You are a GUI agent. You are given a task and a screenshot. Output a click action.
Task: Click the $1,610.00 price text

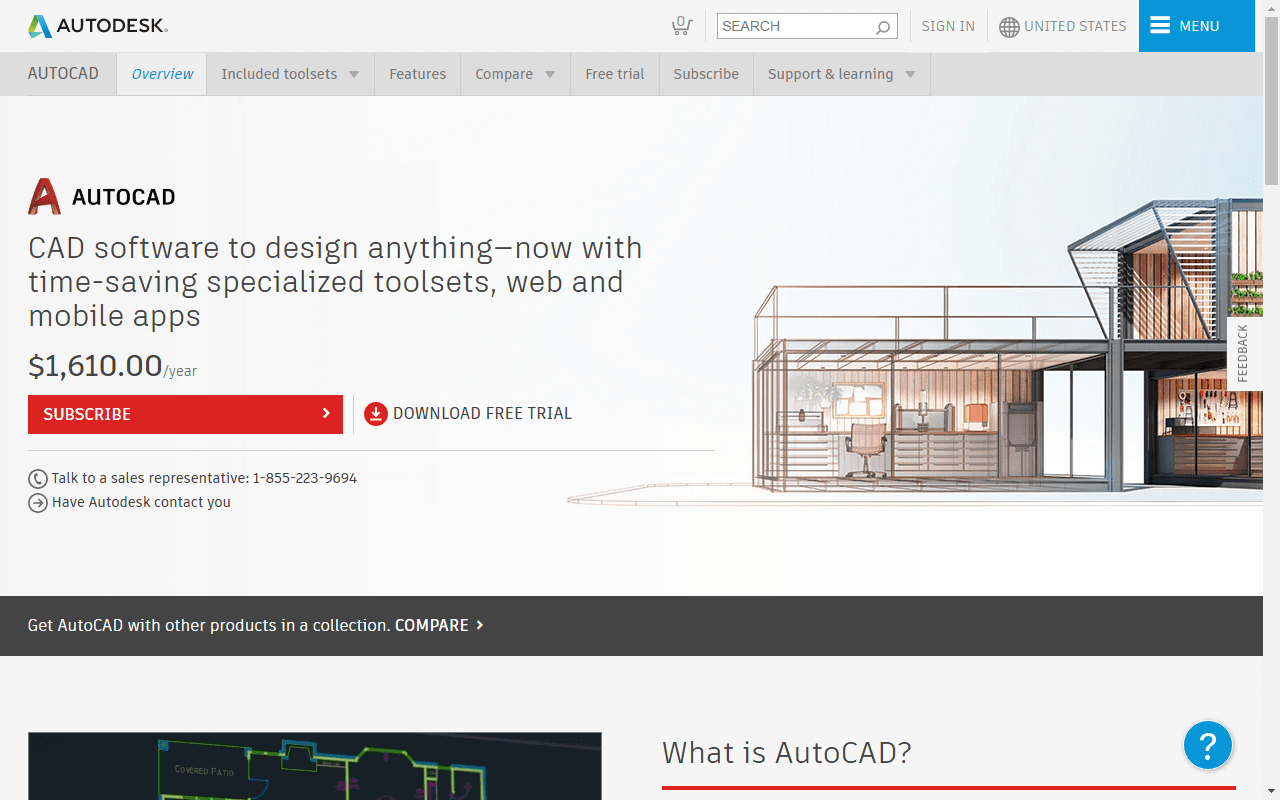point(95,366)
